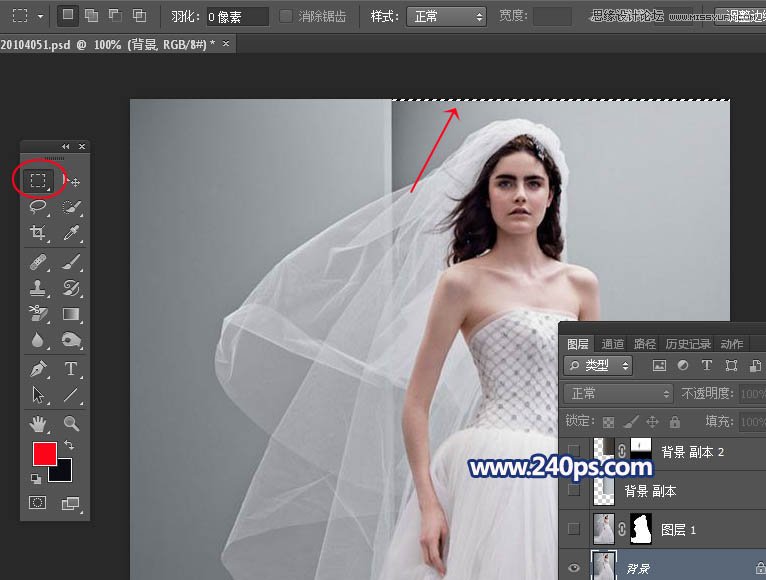Show the 图层 1 layer
The image size is (766, 580).
(574, 528)
